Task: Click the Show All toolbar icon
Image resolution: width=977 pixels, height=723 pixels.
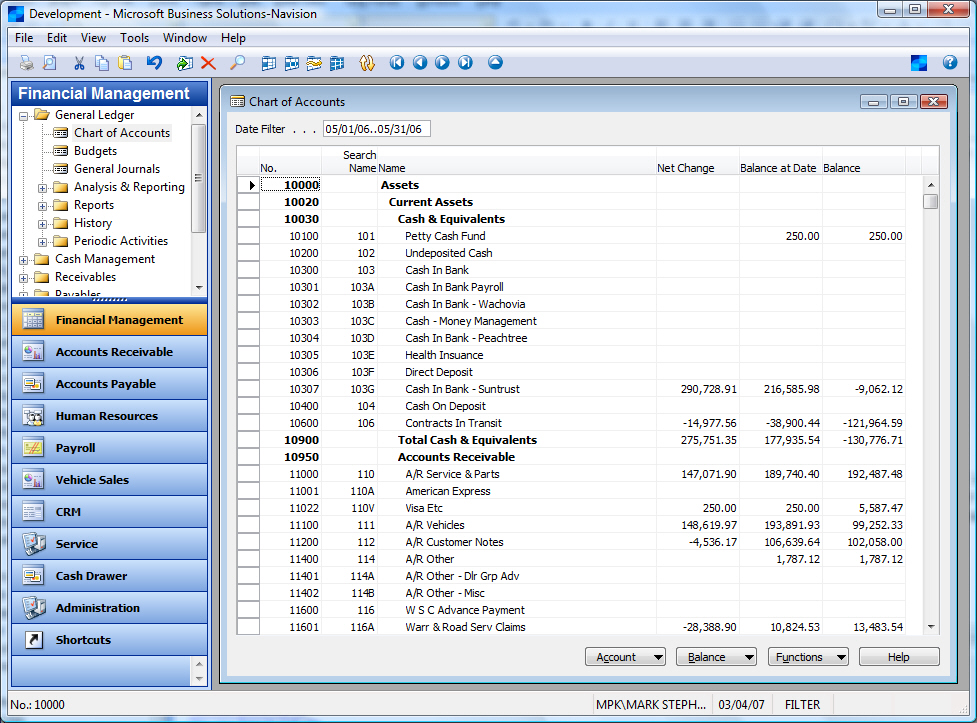Action: pyautogui.click(x=337, y=63)
